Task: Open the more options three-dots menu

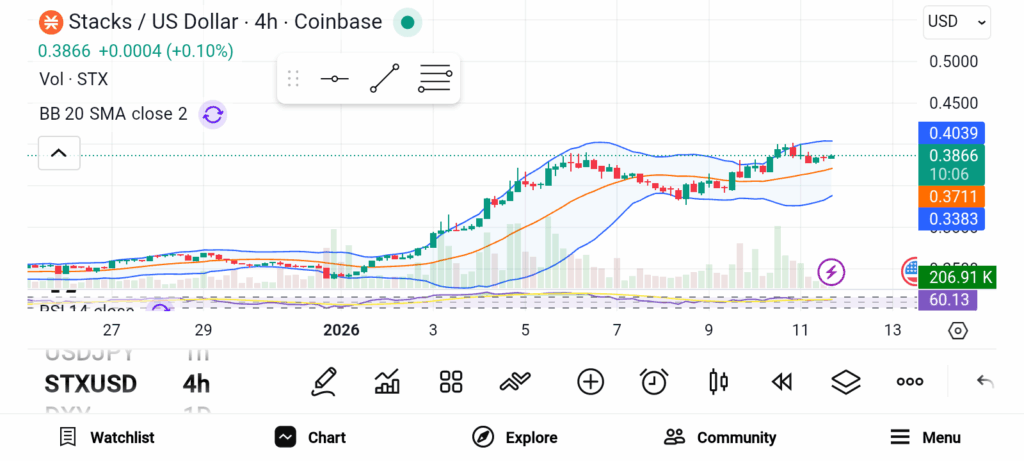Action: (x=909, y=381)
